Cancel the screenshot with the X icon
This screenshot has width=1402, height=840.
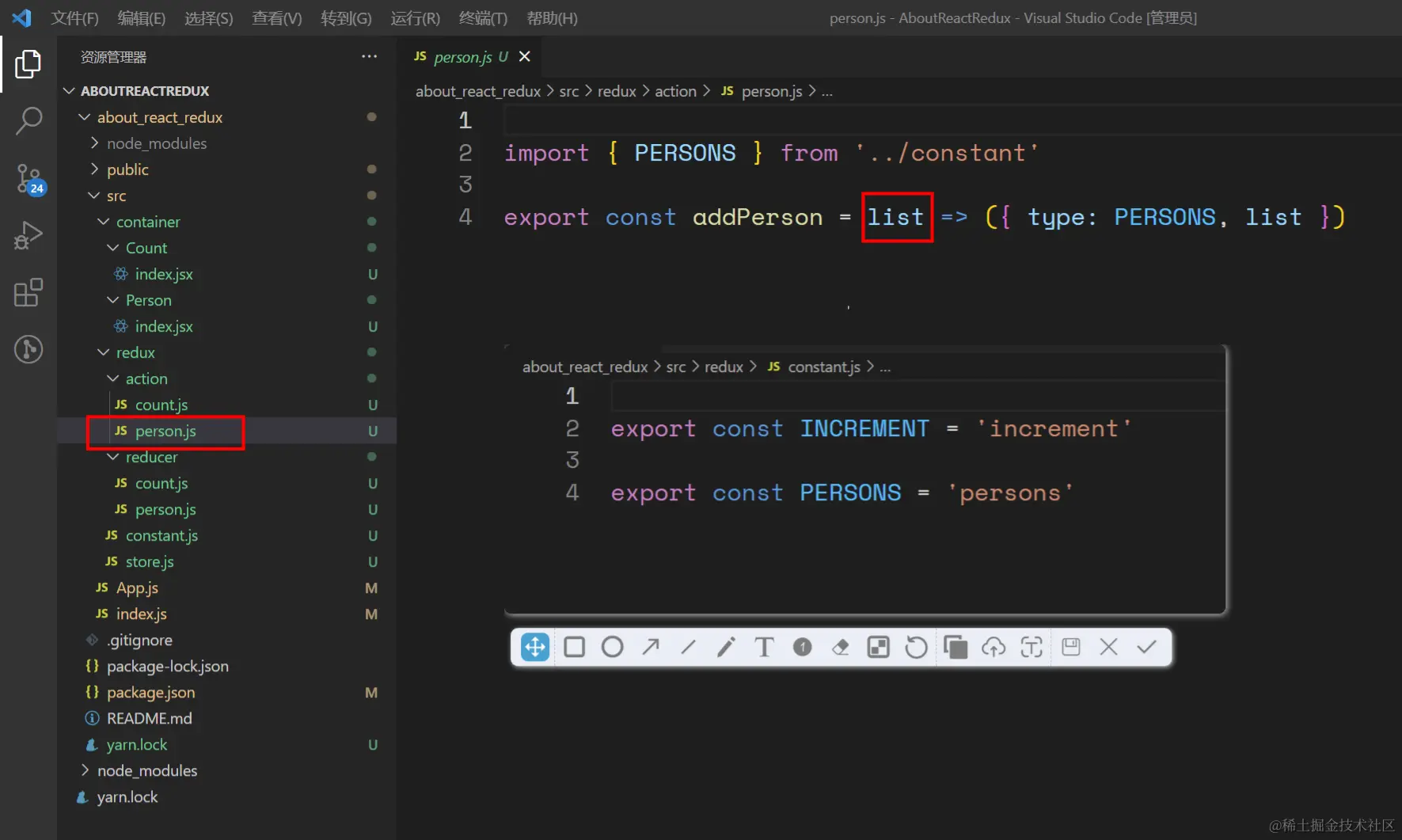pyautogui.click(x=1109, y=647)
